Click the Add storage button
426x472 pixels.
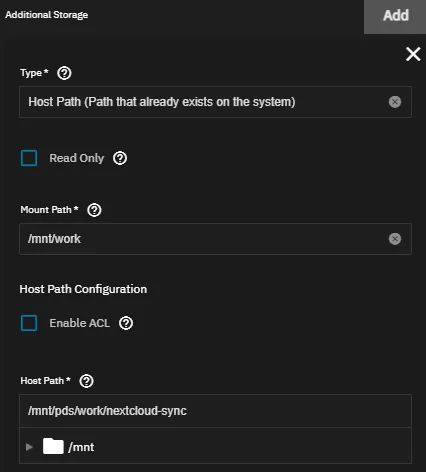(395, 16)
